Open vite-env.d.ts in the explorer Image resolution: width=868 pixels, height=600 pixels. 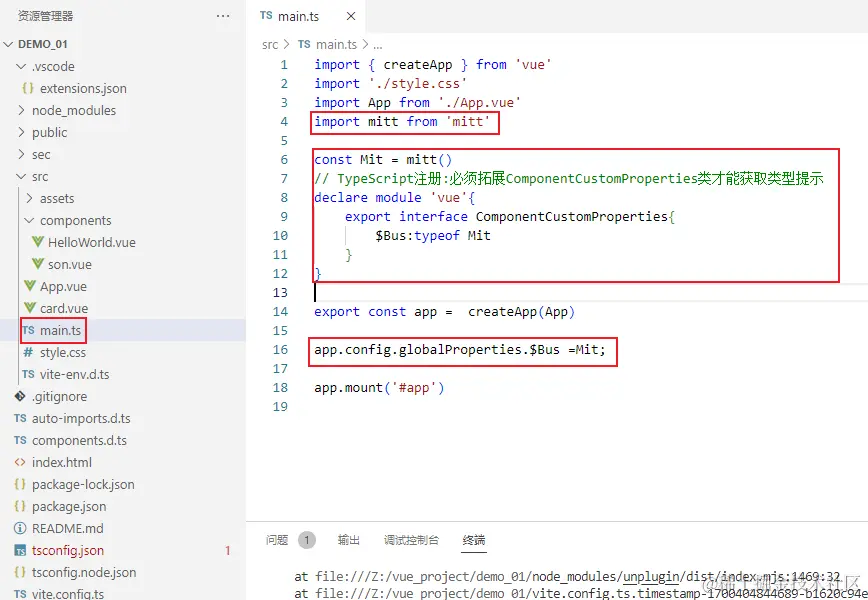click(x=75, y=374)
